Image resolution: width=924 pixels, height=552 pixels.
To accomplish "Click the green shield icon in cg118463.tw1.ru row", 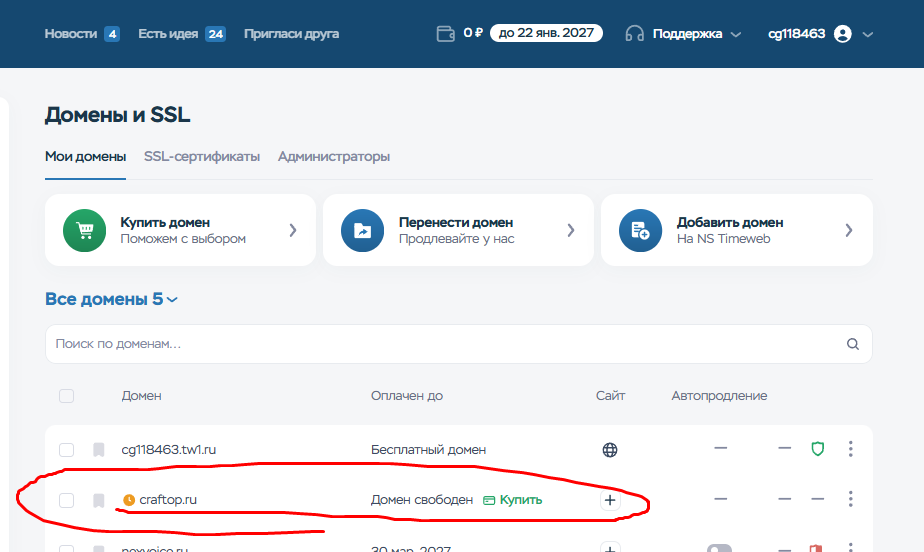I will (817, 449).
